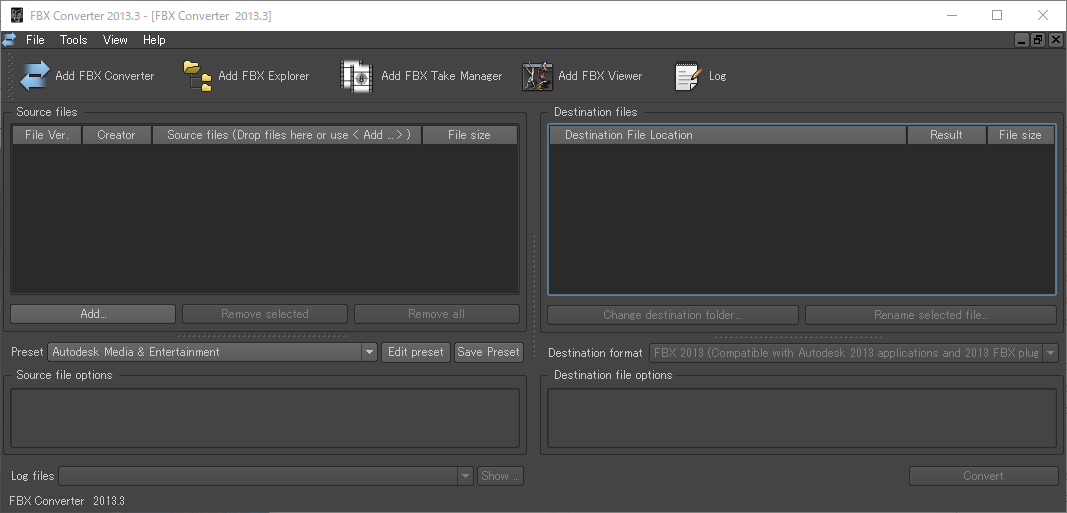This screenshot has height=513, width=1067.
Task: Click Add FBX Take Manager toolbar label
Action: (x=442, y=76)
